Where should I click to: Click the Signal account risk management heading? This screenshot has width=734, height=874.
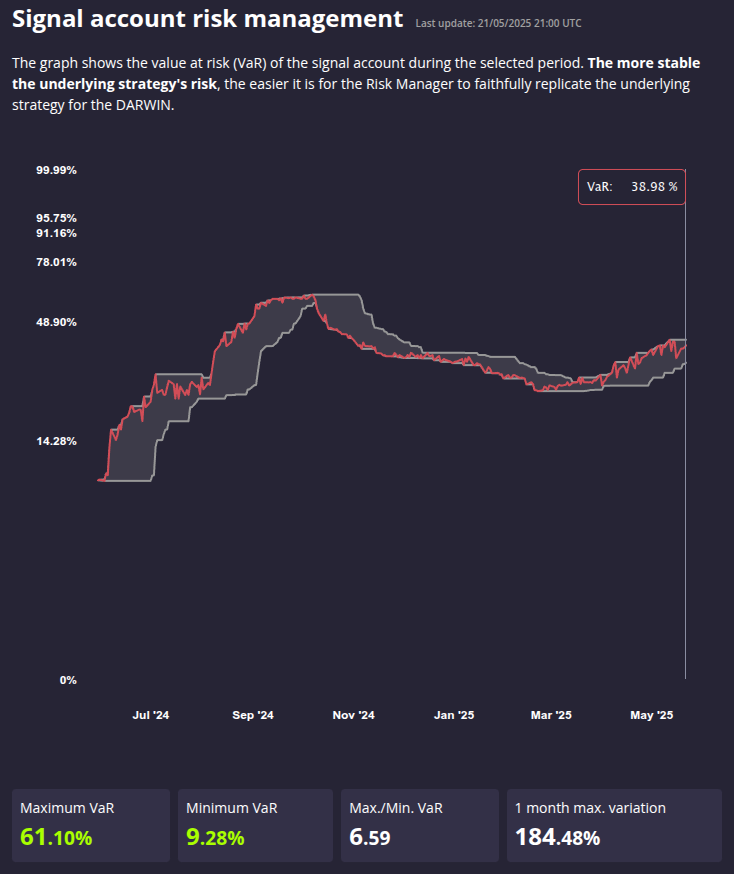(207, 20)
